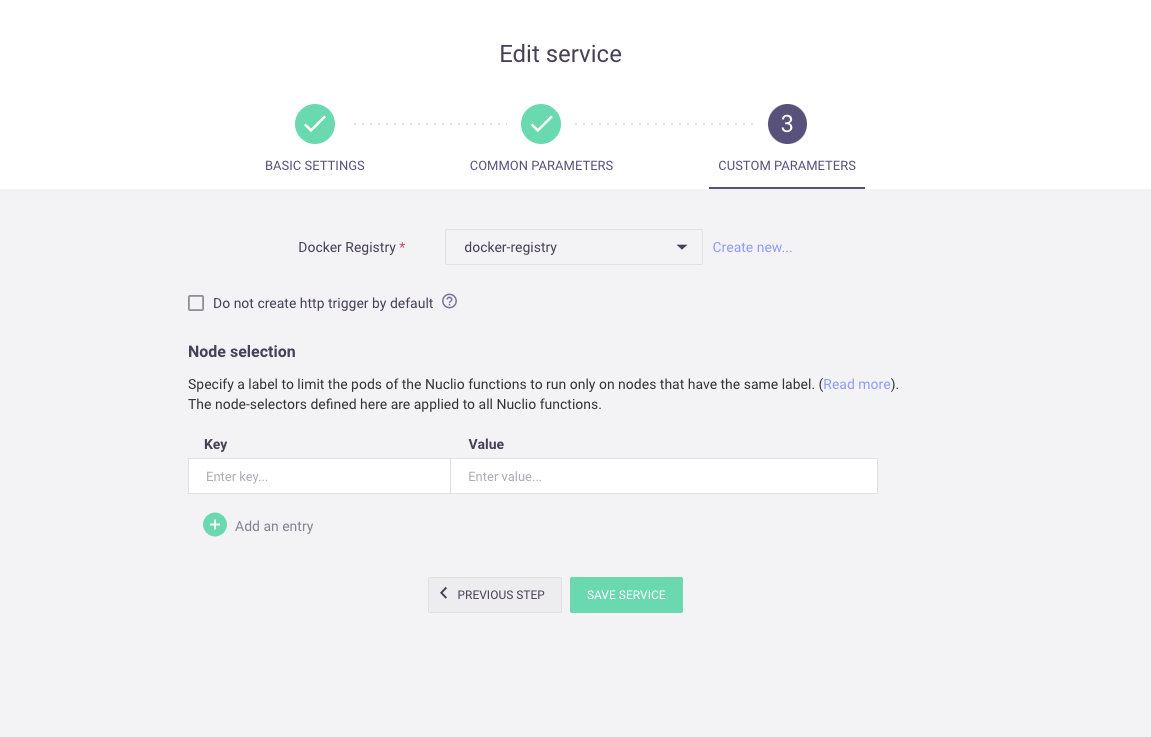Image resolution: width=1151 pixels, height=737 pixels.
Task: Click the Save Service button
Action: (x=626, y=594)
